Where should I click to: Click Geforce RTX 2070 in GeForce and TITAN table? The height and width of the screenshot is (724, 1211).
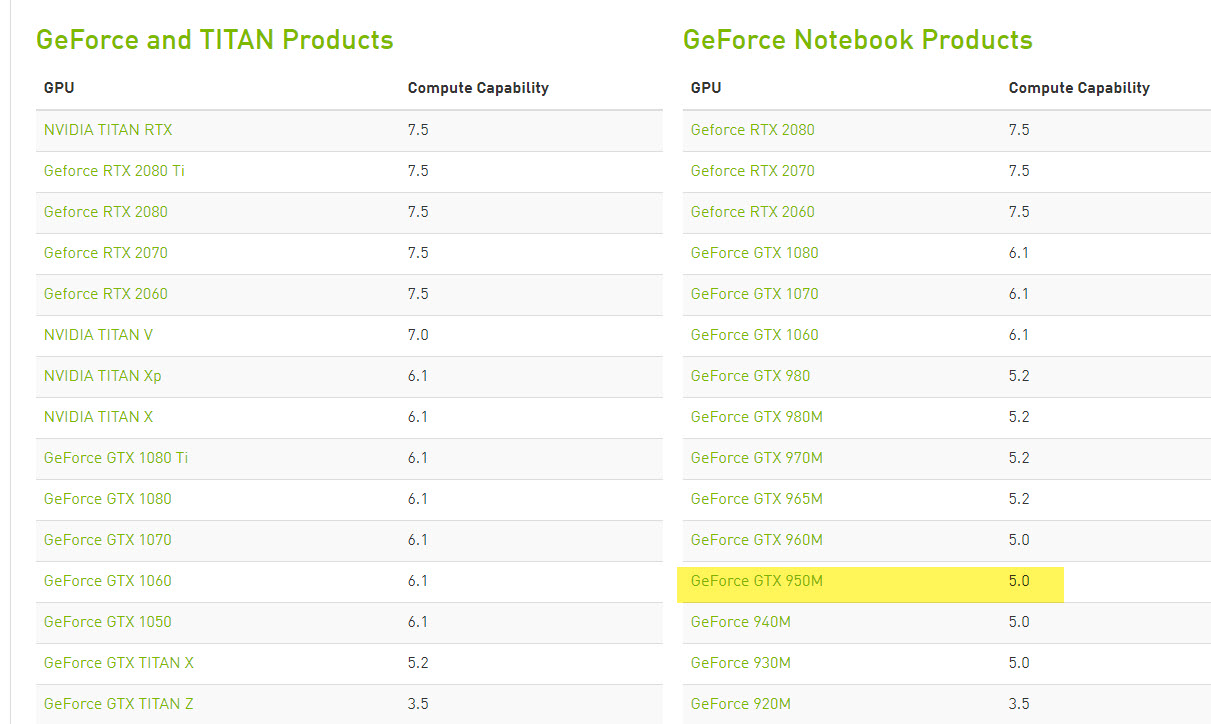click(106, 253)
